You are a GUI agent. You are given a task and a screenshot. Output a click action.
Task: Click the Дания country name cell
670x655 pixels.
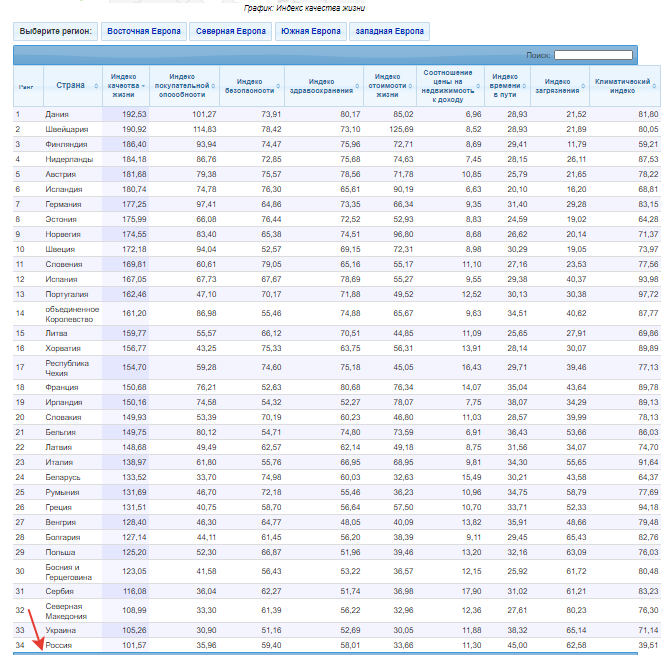pos(58,115)
